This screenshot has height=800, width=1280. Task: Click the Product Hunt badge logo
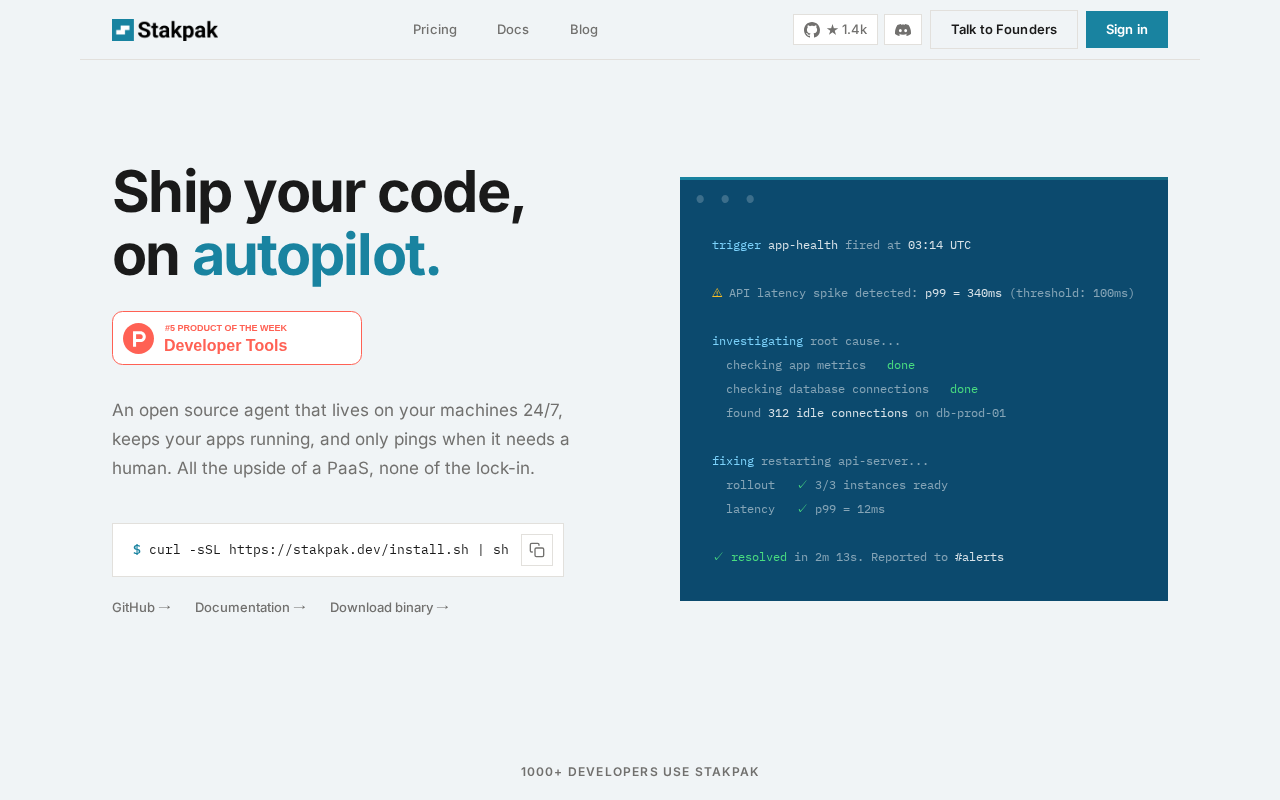(138, 338)
